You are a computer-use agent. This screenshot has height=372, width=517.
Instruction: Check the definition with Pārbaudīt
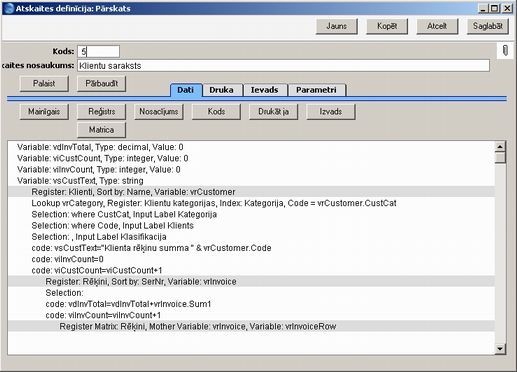tap(101, 83)
